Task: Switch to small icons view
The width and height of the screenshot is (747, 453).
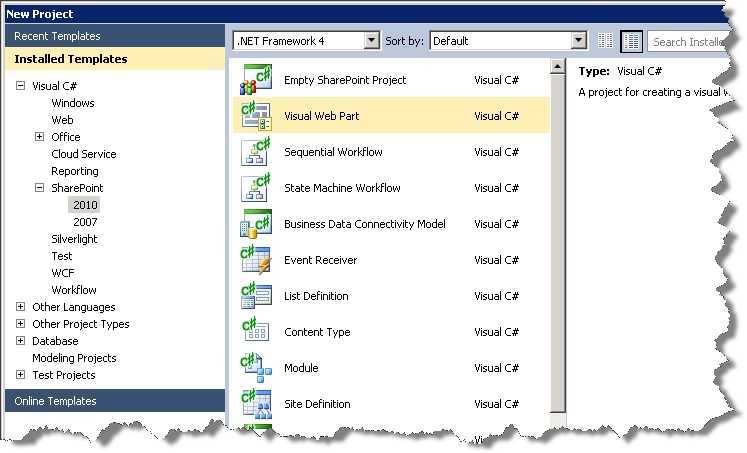Action: [x=605, y=41]
